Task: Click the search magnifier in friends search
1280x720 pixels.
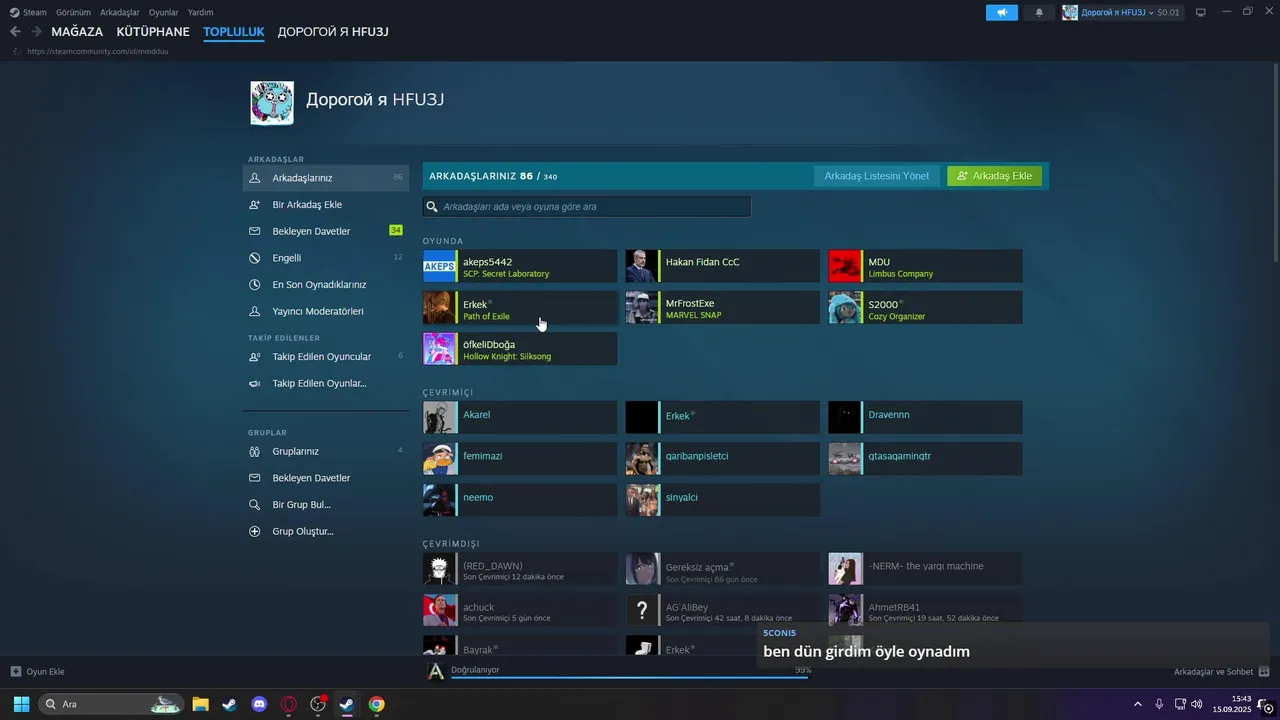Action: pos(432,207)
